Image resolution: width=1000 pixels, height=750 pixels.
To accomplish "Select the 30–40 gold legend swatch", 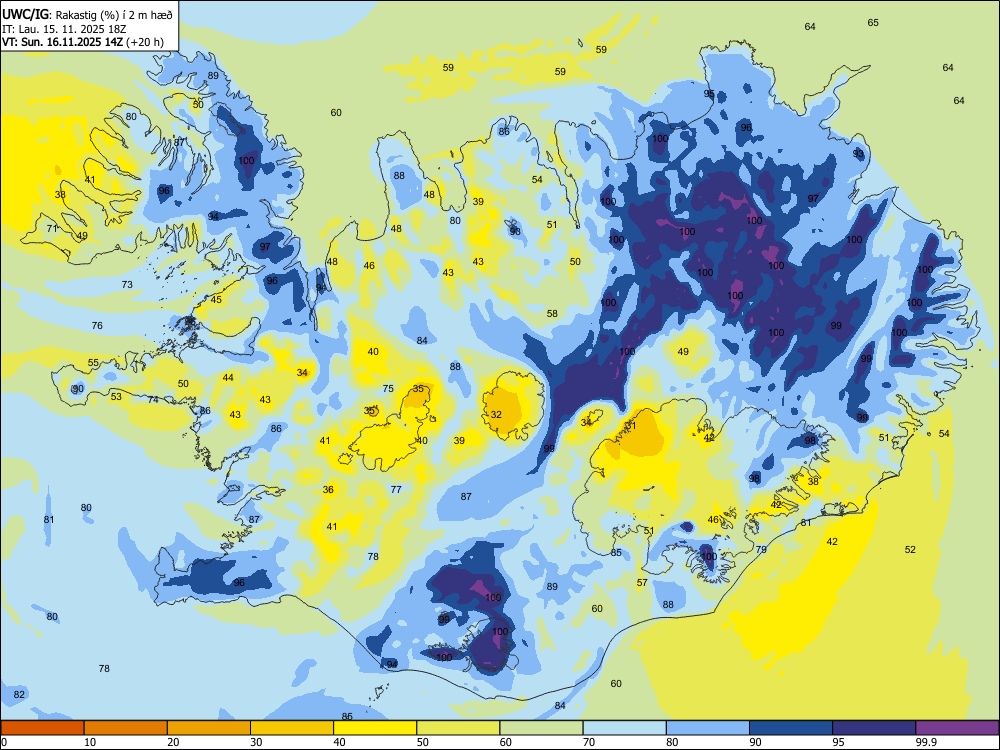I will click(x=292, y=728).
